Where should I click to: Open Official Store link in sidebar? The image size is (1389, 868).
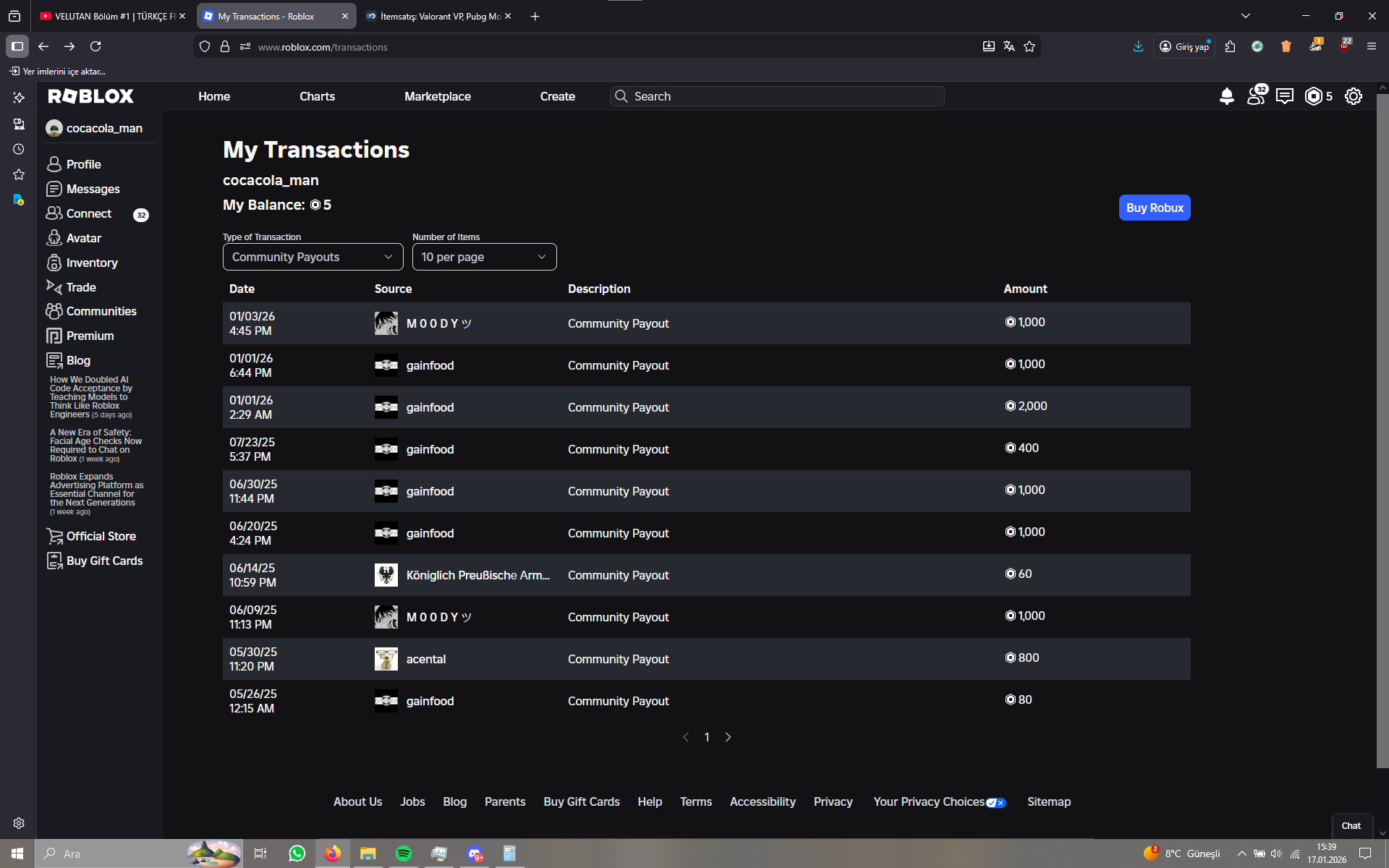coord(91,536)
